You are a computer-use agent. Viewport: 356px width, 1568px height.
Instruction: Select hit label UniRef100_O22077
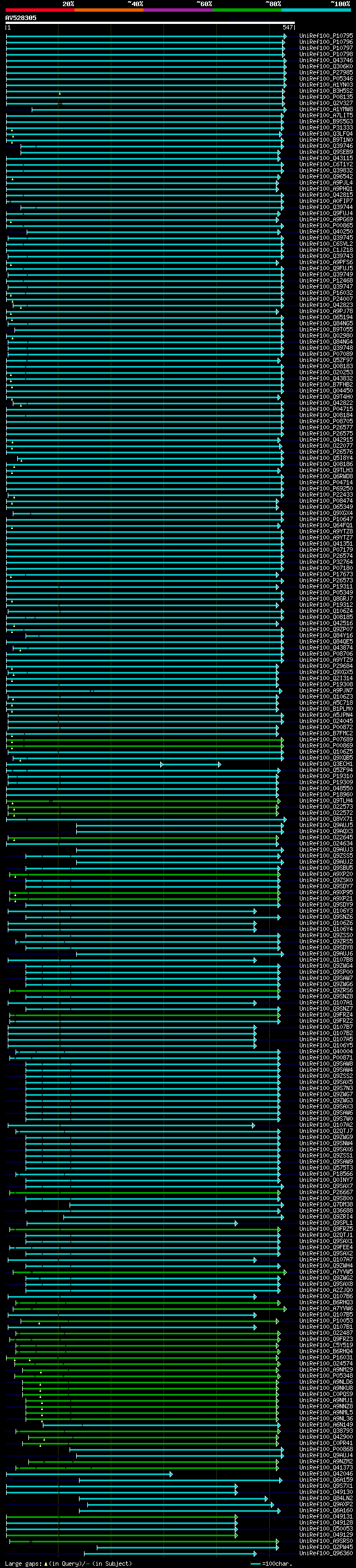(x=326, y=446)
